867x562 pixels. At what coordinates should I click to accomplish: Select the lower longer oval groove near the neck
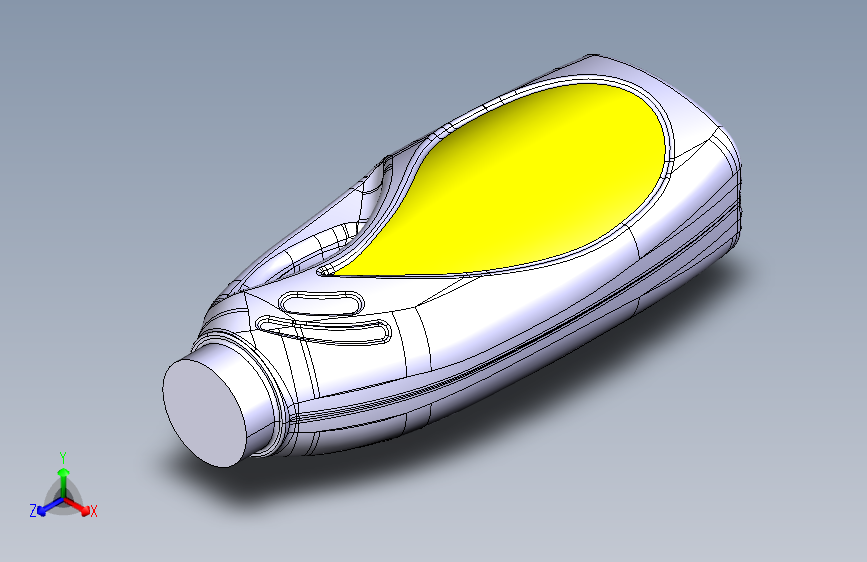tap(324, 330)
